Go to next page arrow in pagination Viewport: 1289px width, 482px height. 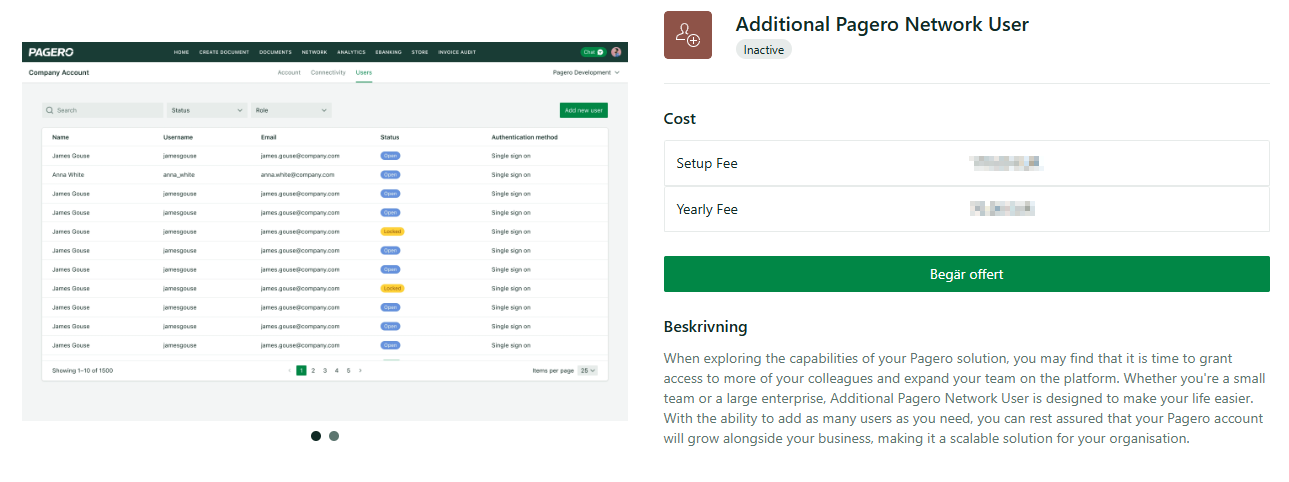click(360, 370)
